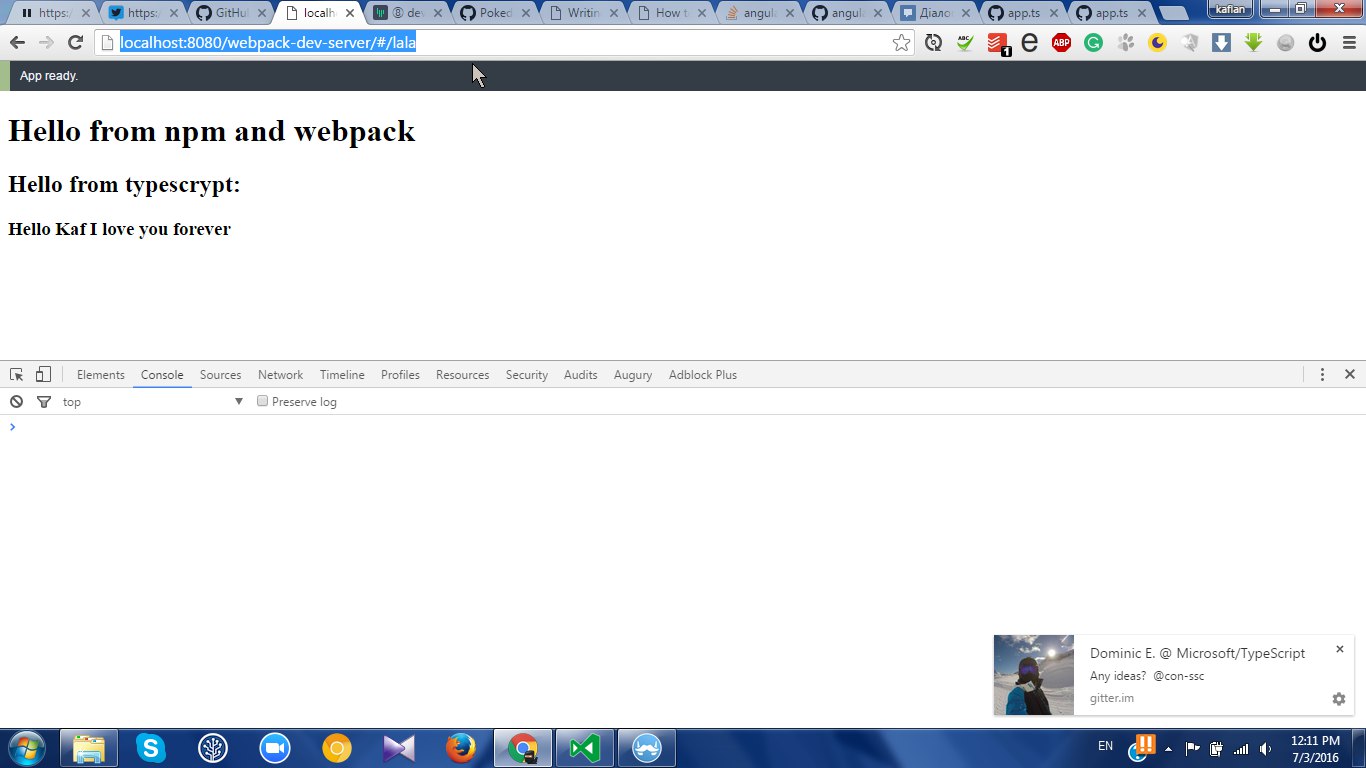
Task: Toggle DevTools device mode icon
Action: tap(43, 374)
